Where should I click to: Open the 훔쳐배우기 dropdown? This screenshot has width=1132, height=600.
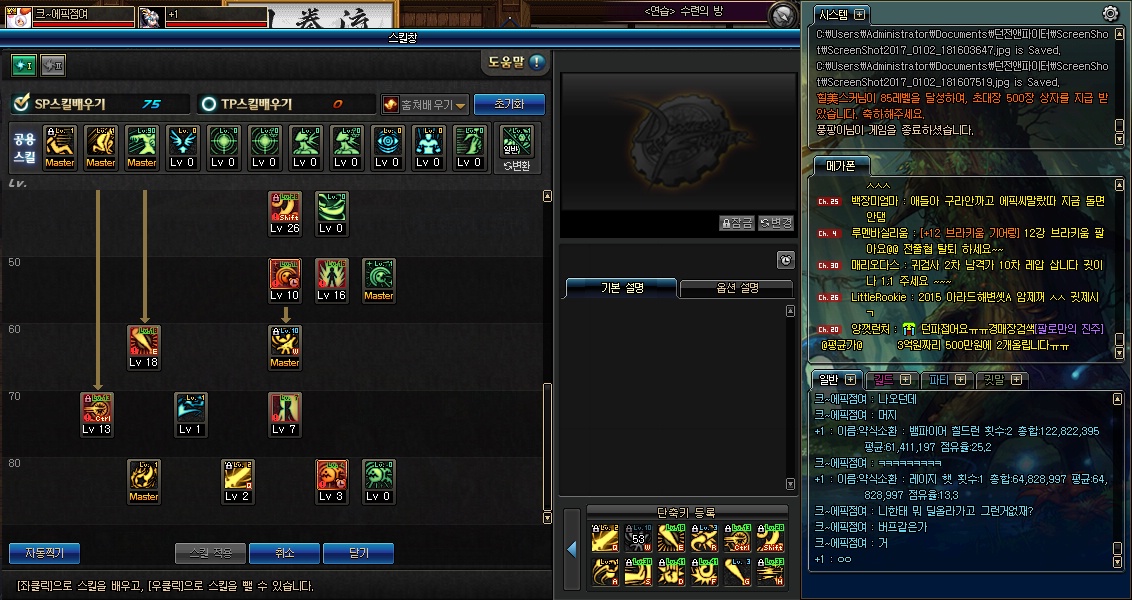(x=425, y=105)
